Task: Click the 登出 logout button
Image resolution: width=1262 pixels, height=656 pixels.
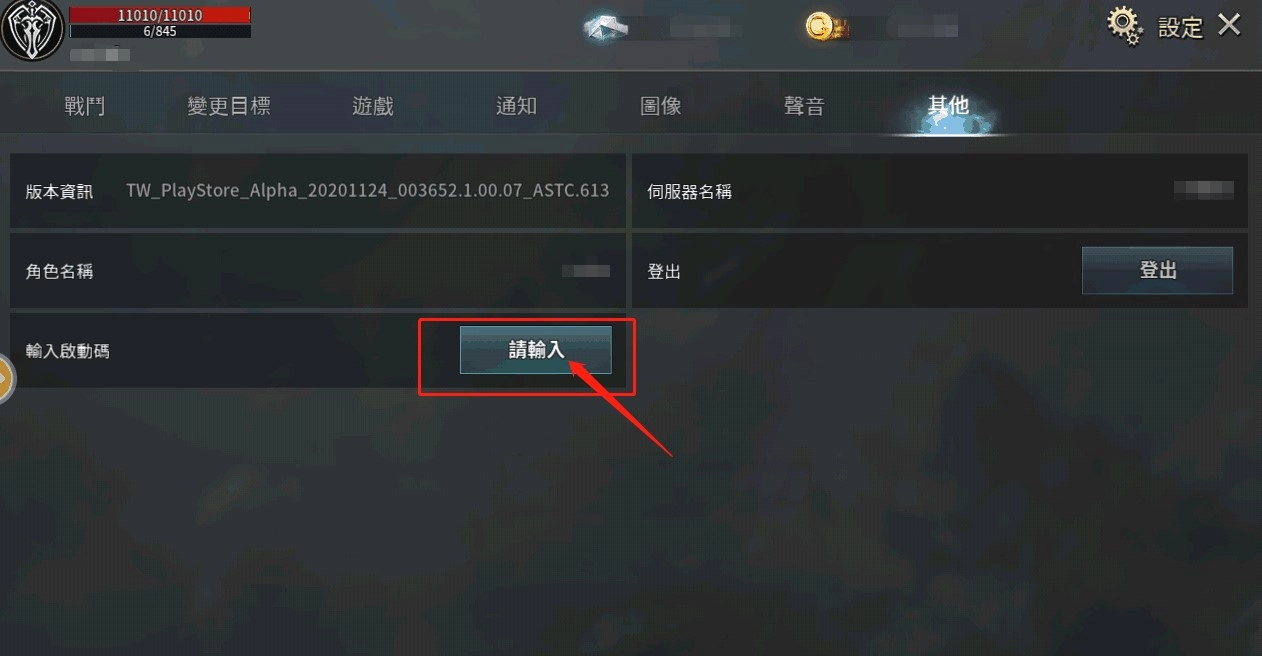Action: point(1157,271)
